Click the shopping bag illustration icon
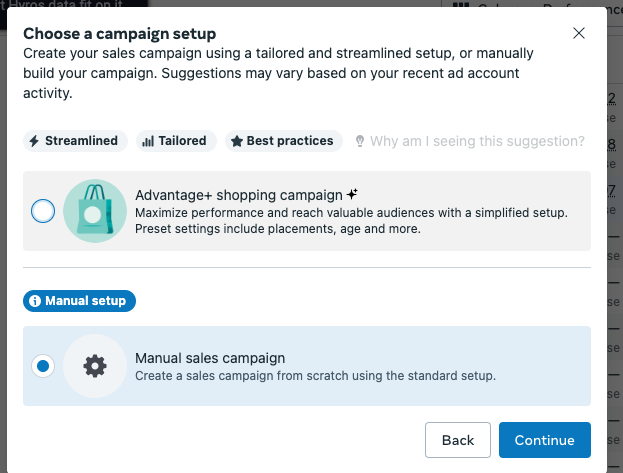The image size is (623, 473). [x=95, y=211]
